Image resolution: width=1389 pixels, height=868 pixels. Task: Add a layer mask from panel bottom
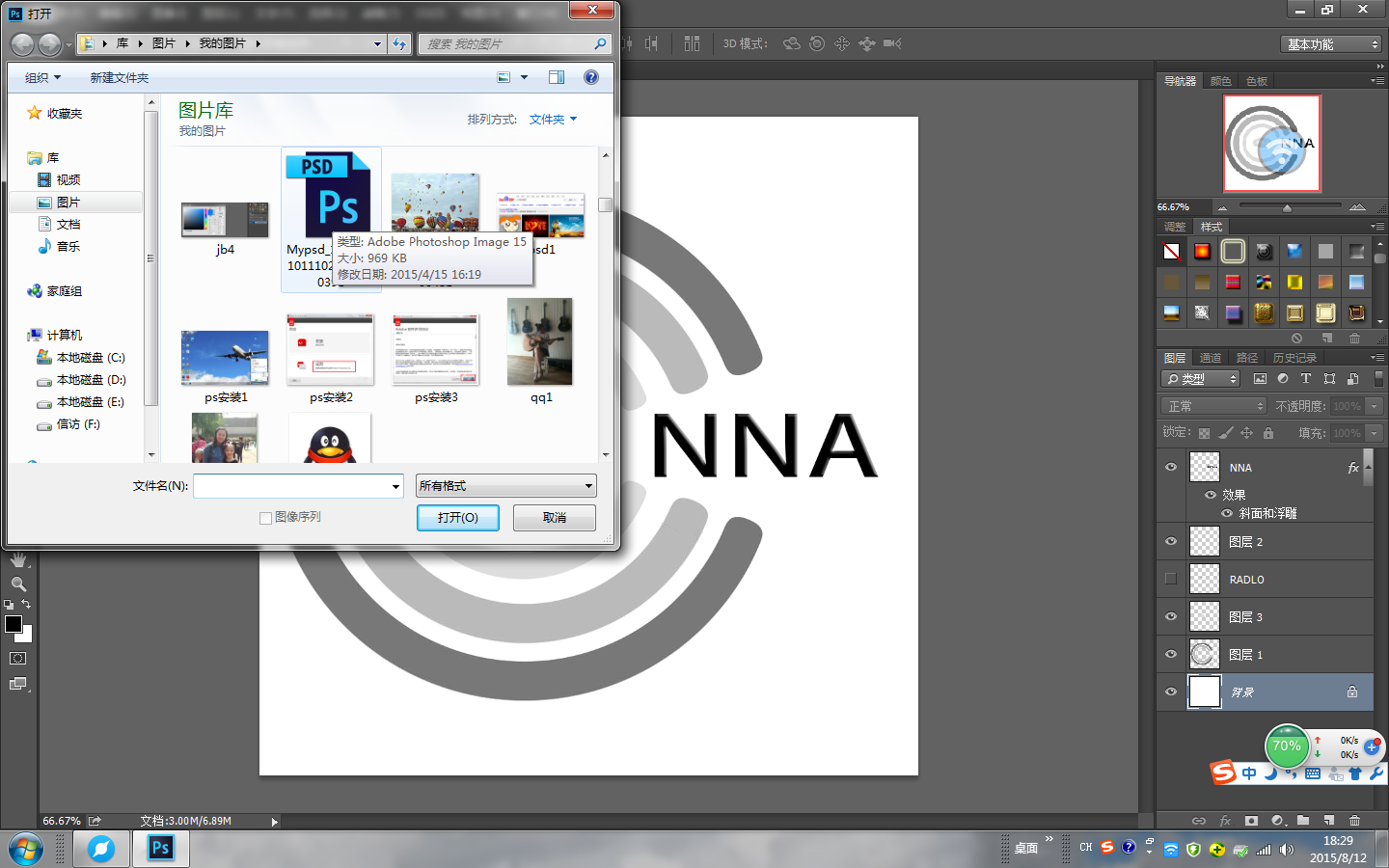(1251, 821)
